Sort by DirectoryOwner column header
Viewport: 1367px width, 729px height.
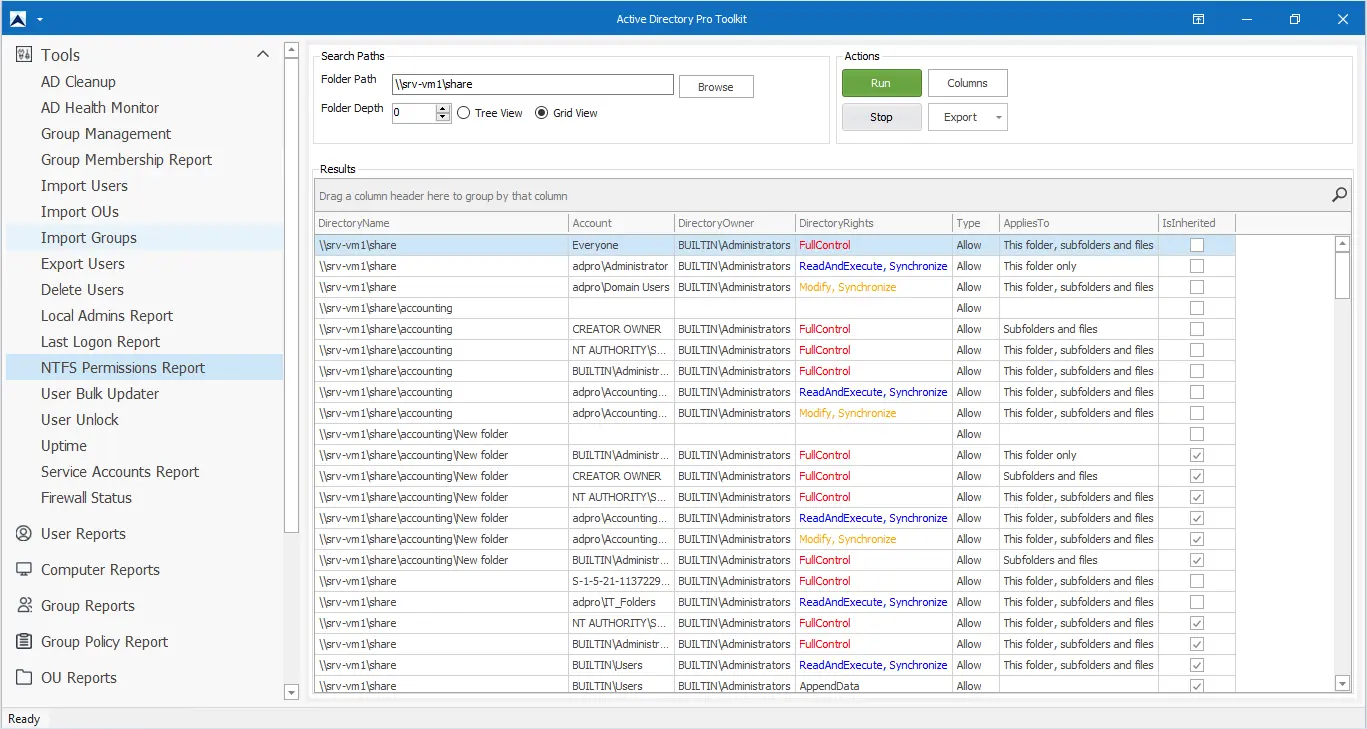tap(734, 223)
